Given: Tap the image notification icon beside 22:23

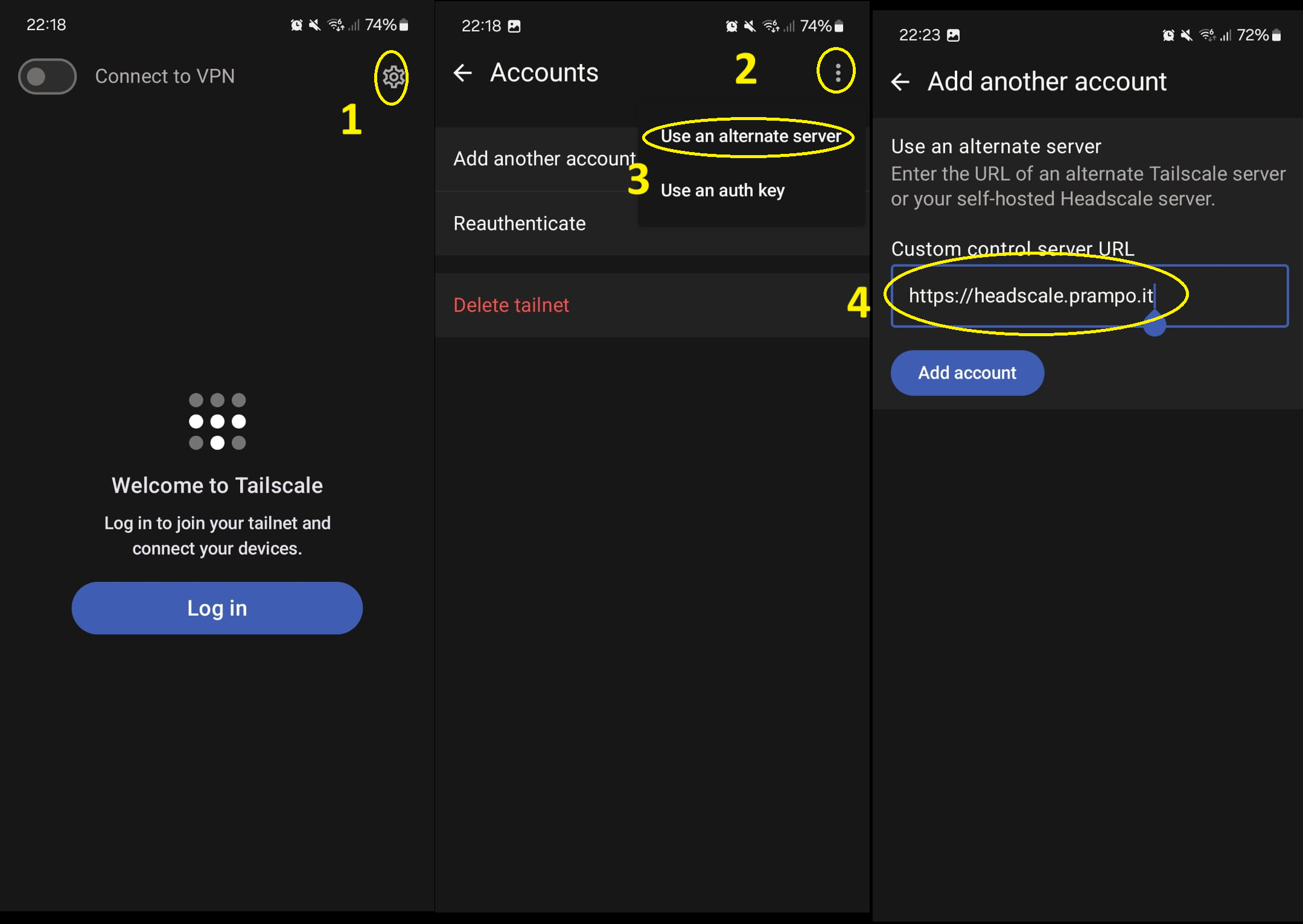Looking at the screenshot, I should (953, 36).
